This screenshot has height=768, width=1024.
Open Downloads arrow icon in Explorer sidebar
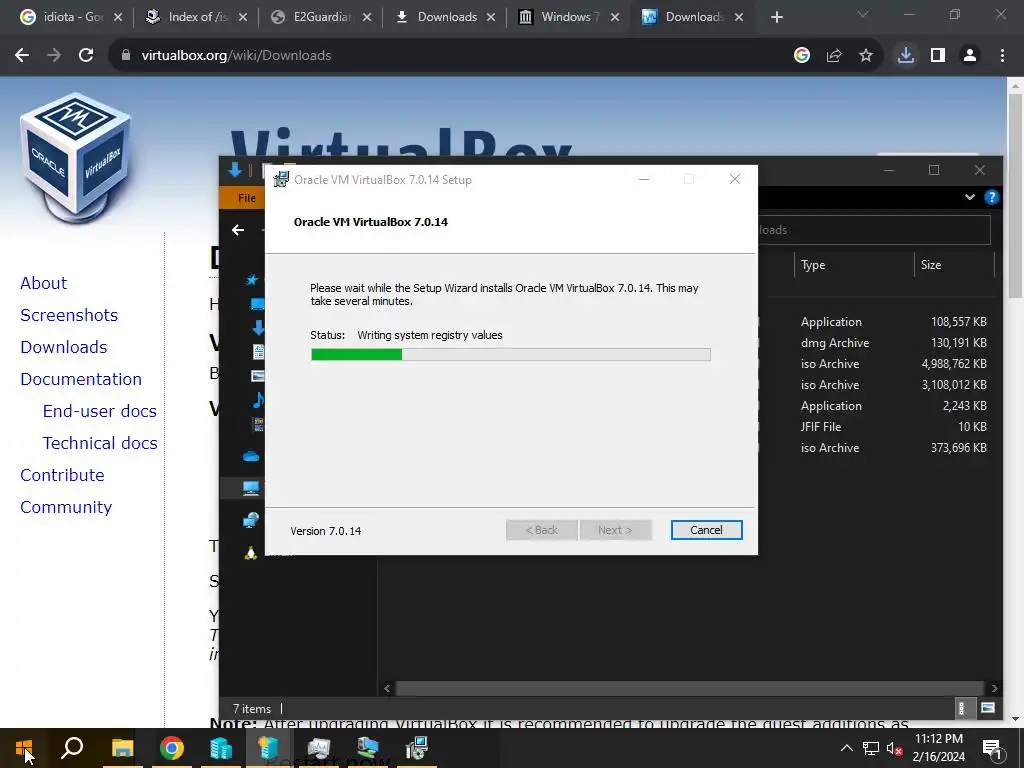[258, 328]
